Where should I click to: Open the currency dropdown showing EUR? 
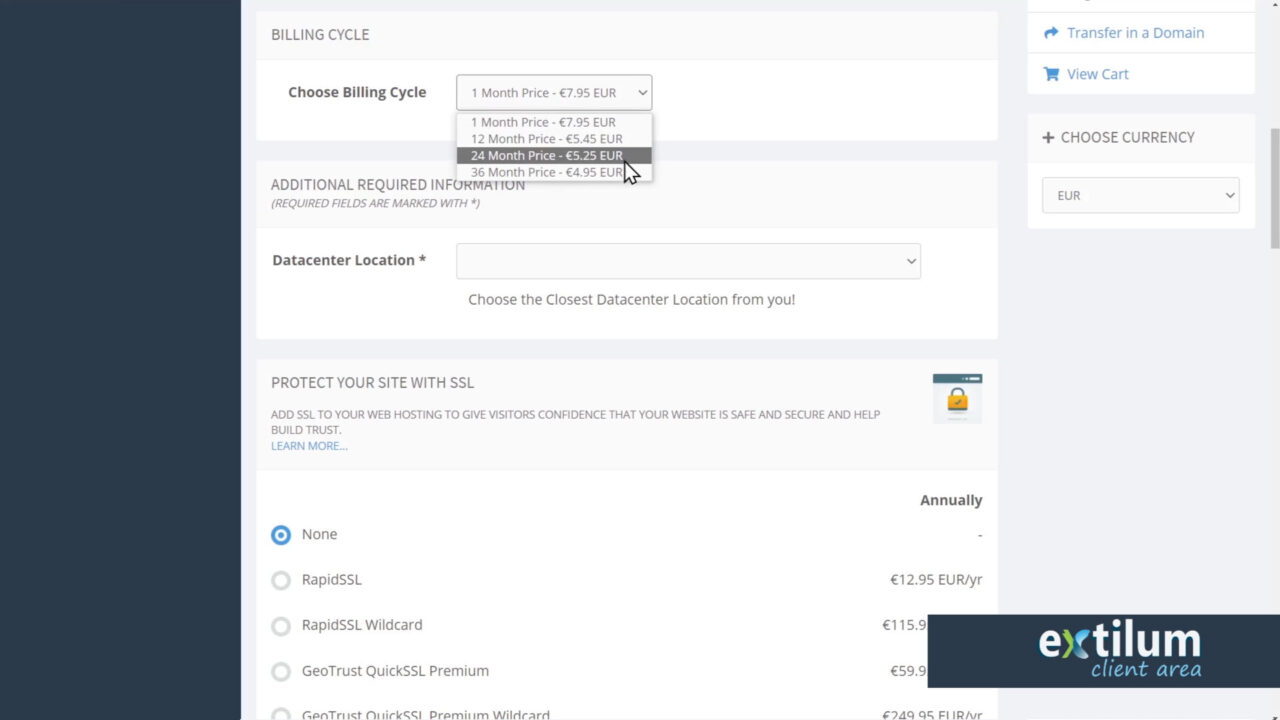coord(1140,195)
